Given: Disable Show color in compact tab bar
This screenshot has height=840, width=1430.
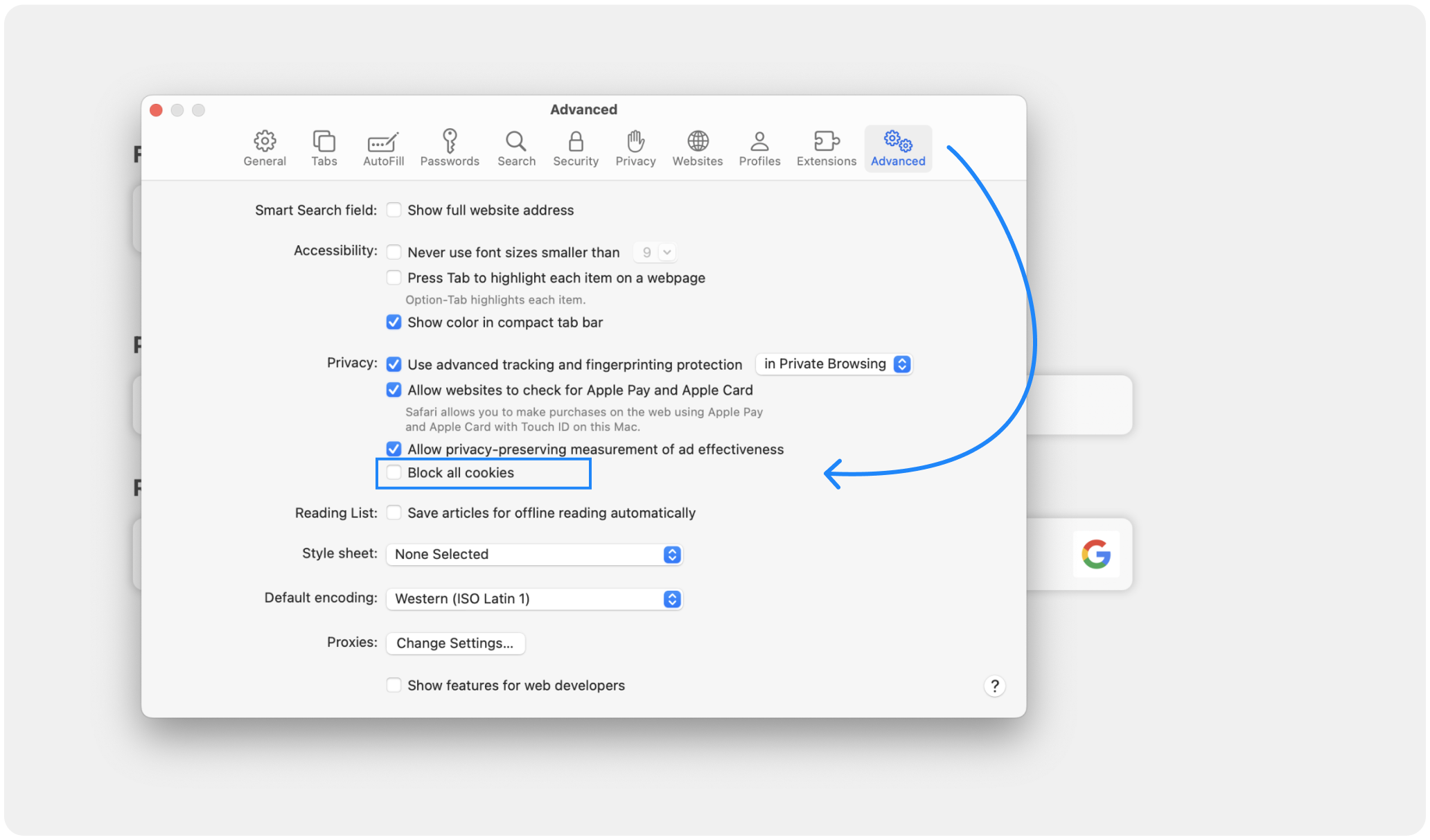Looking at the screenshot, I should pyautogui.click(x=394, y=322).
